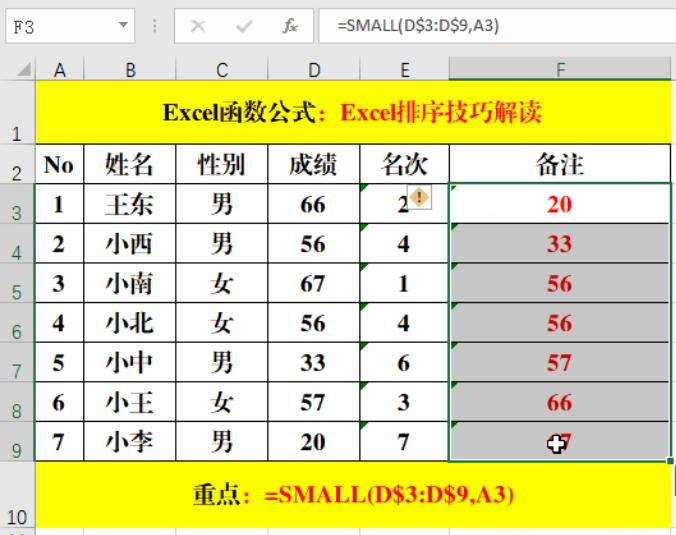Screen dimensions: 676x535
Task: Select column E header
Action: pyautogui.click(x=404, y=70)
